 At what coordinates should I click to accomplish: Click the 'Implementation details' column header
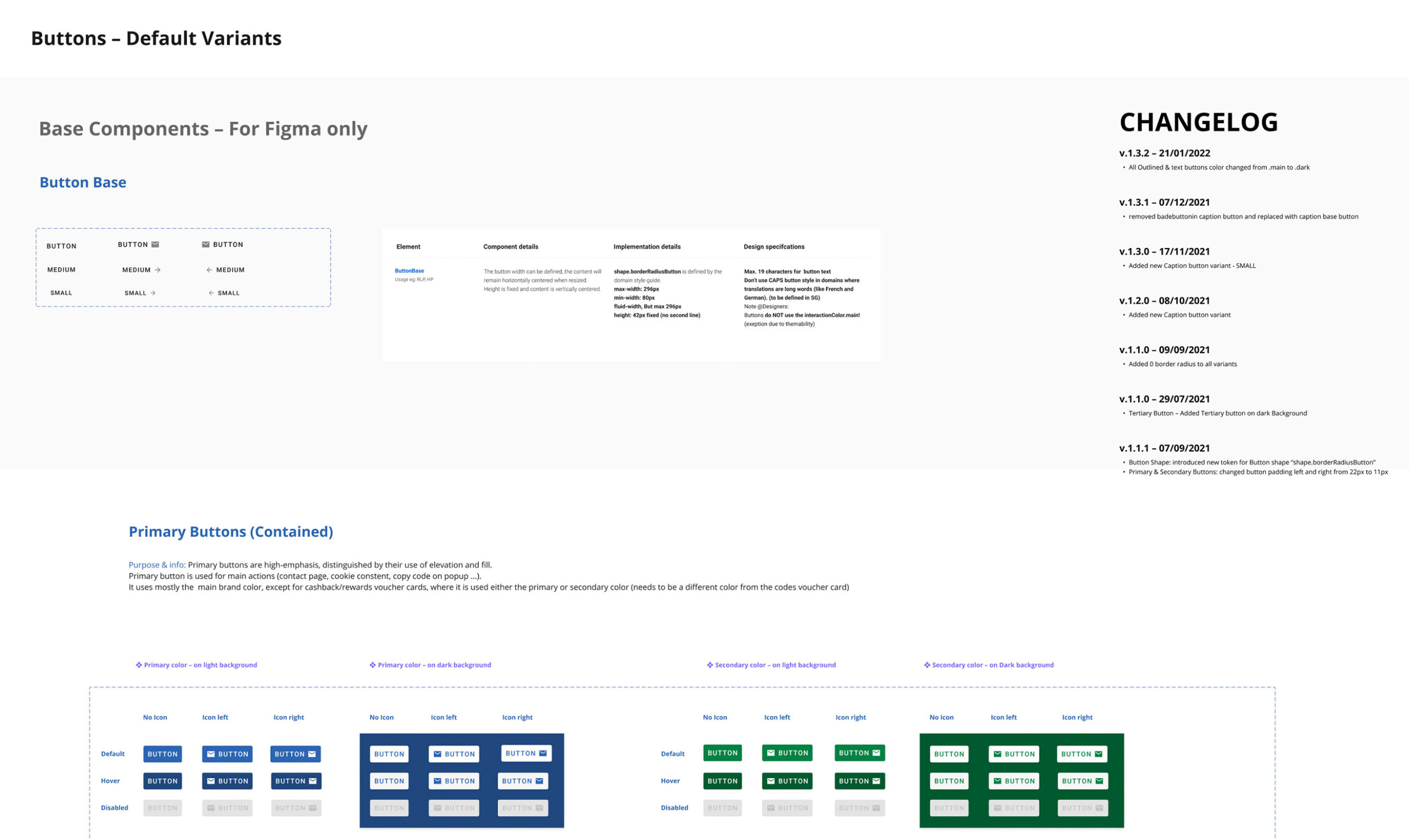(647, 247)
